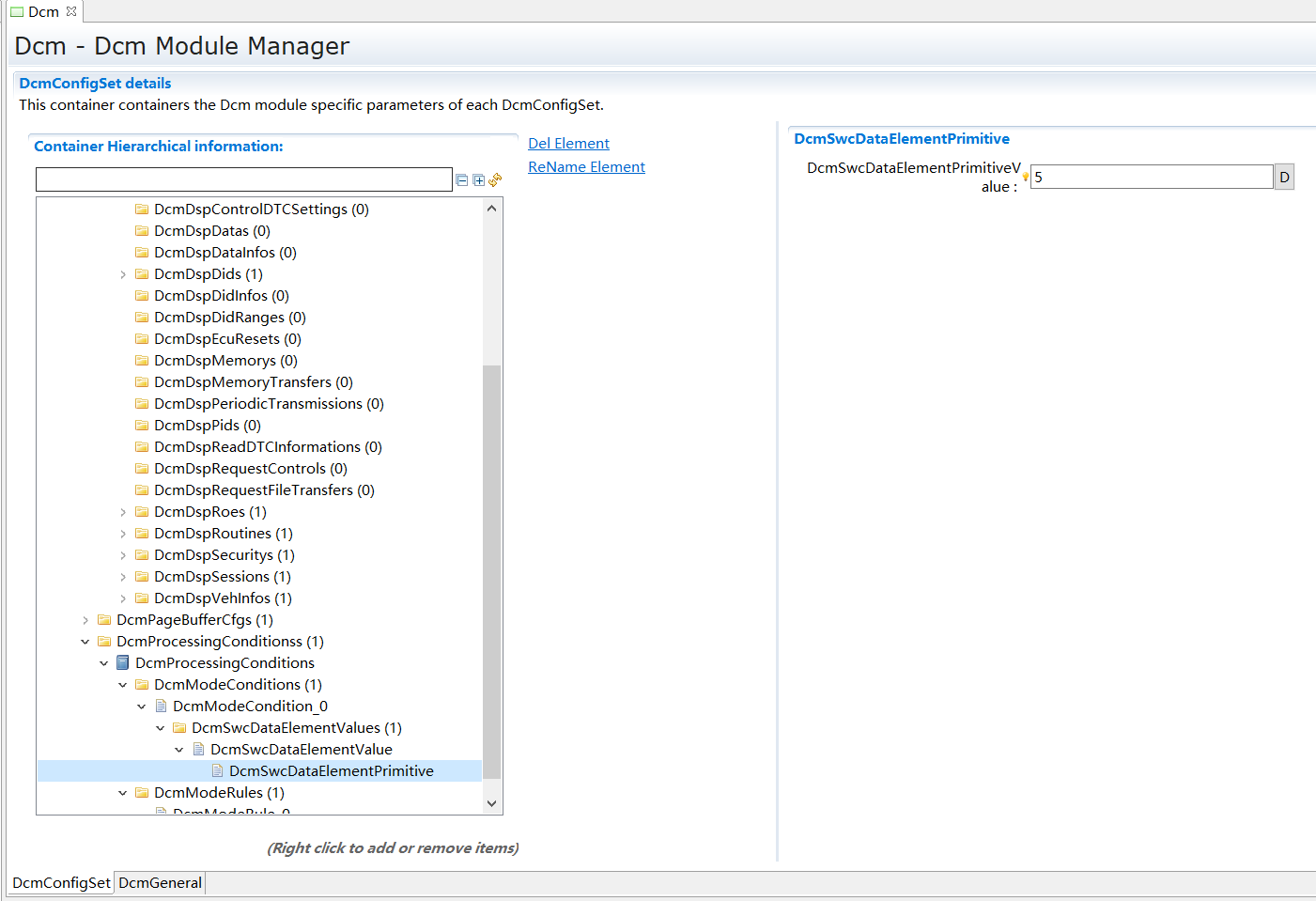Click the DcmDspRoutines folder icon
Image resolution: width=1316 pixels, height=901 pixels.
(x=142, y=534)
